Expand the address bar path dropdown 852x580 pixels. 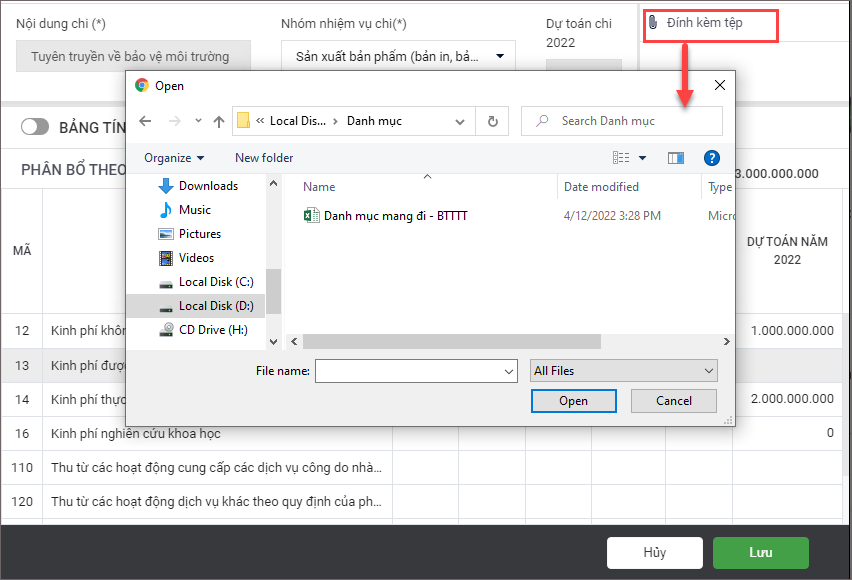[460, 121]
